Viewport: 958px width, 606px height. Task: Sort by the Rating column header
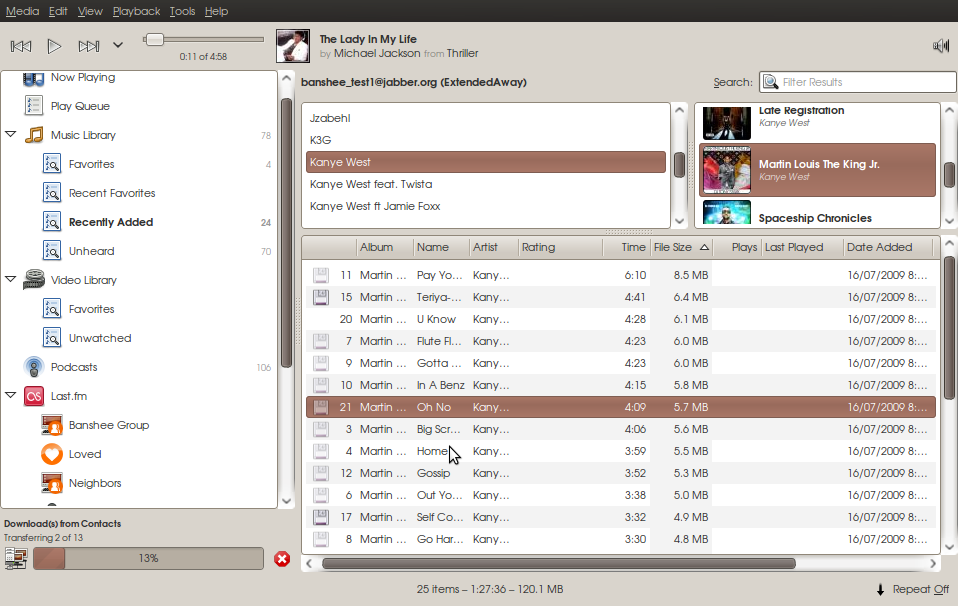560,247
